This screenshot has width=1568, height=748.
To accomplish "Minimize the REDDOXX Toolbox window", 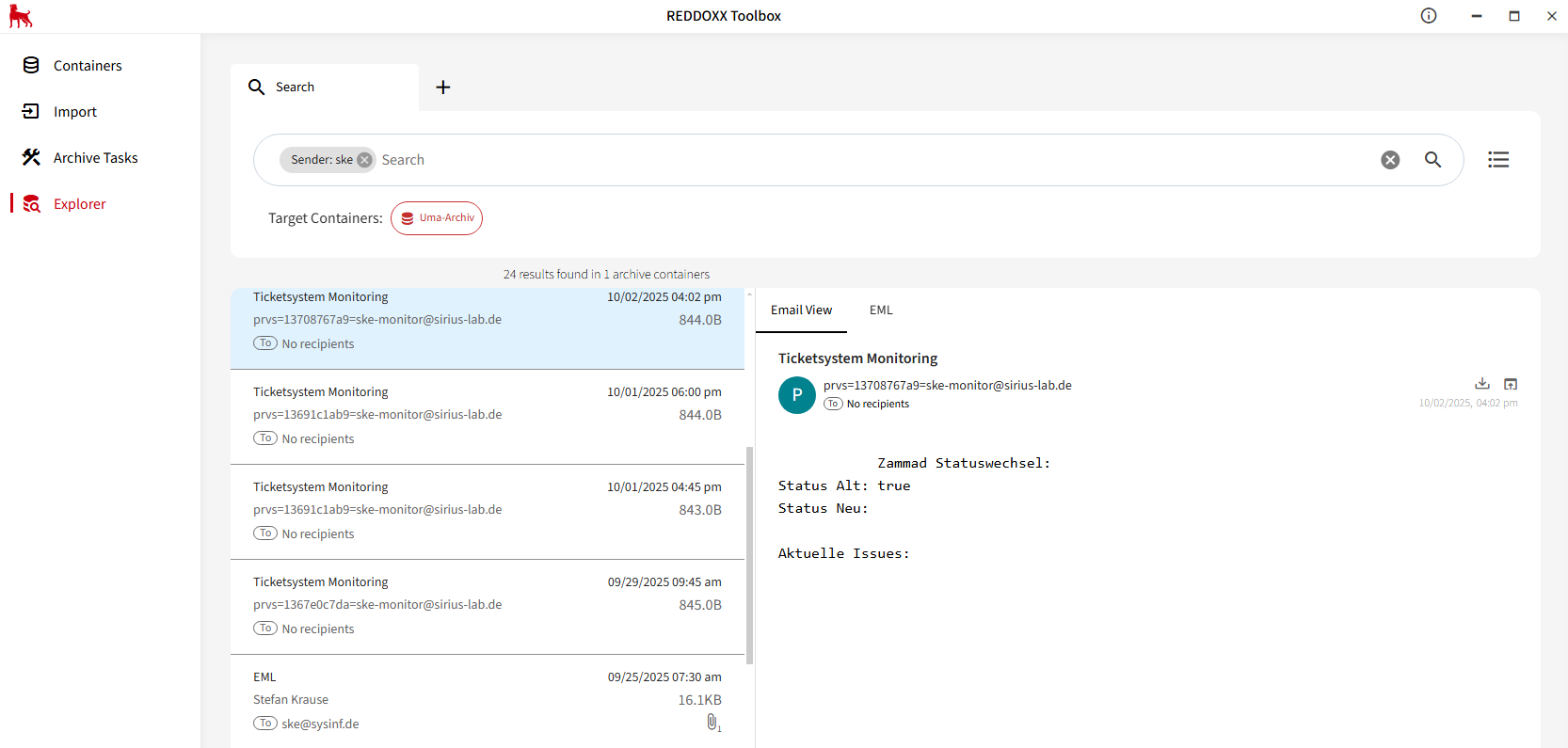I will [1477, 16].
